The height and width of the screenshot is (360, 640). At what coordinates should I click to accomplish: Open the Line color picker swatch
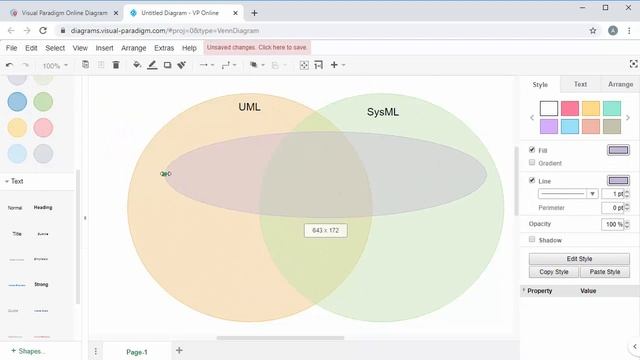click(618, 180)
